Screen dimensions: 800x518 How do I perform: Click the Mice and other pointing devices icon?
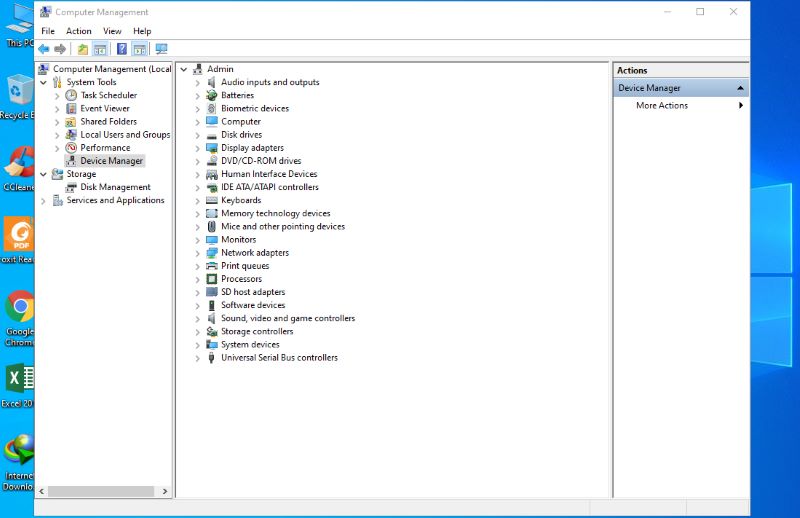coord(212,227)
